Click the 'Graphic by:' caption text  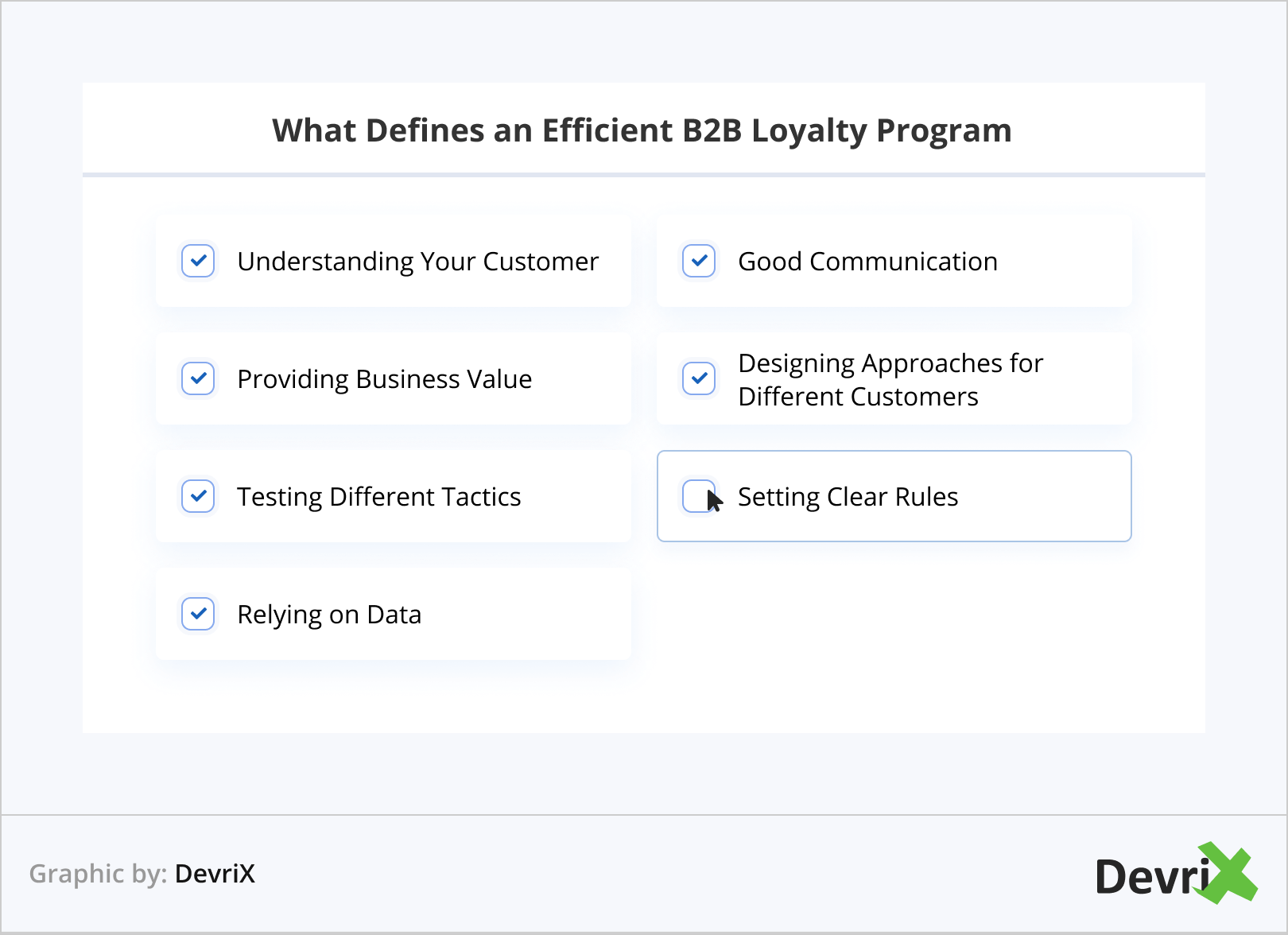tap(98, 874)
